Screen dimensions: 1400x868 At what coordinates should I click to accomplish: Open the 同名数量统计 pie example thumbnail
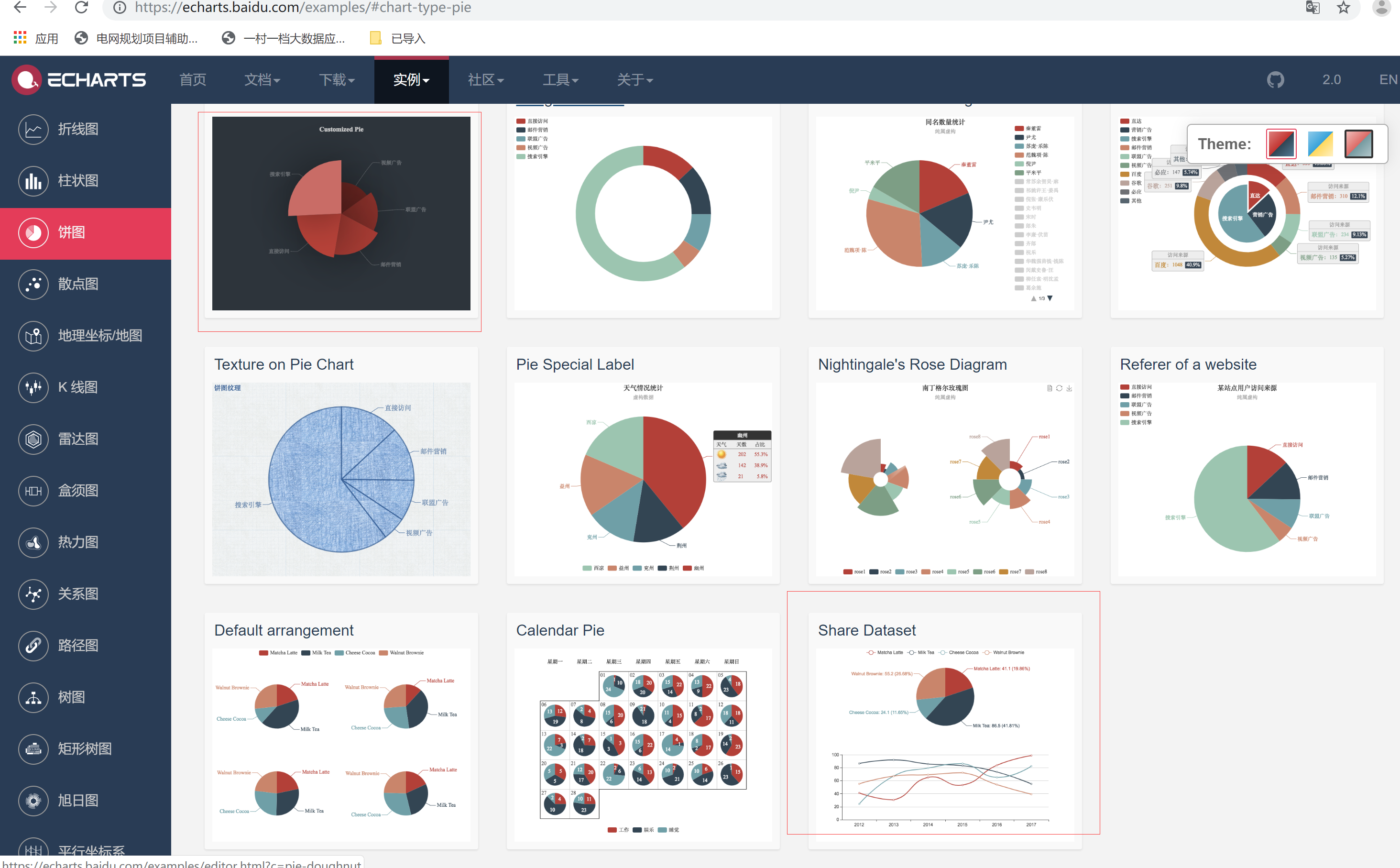945,214
